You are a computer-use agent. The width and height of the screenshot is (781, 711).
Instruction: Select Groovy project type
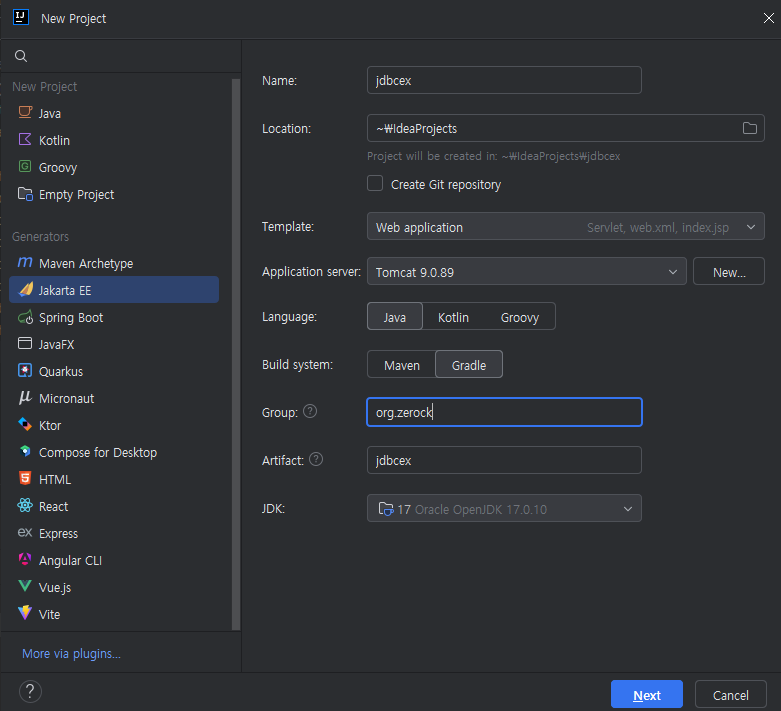(x=114, y=167)
